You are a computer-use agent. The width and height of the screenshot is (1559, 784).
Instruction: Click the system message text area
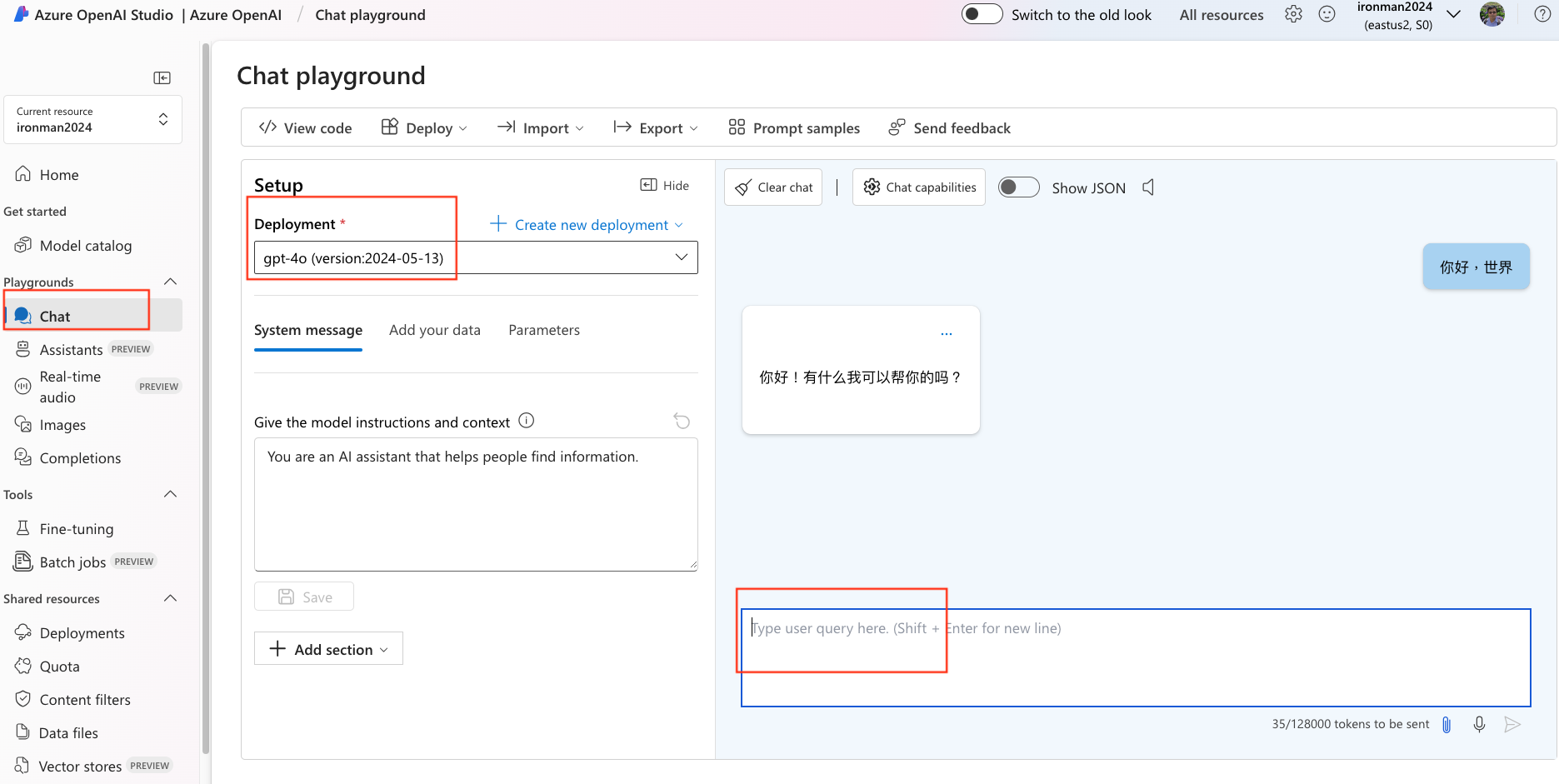(x=476, y=504)
